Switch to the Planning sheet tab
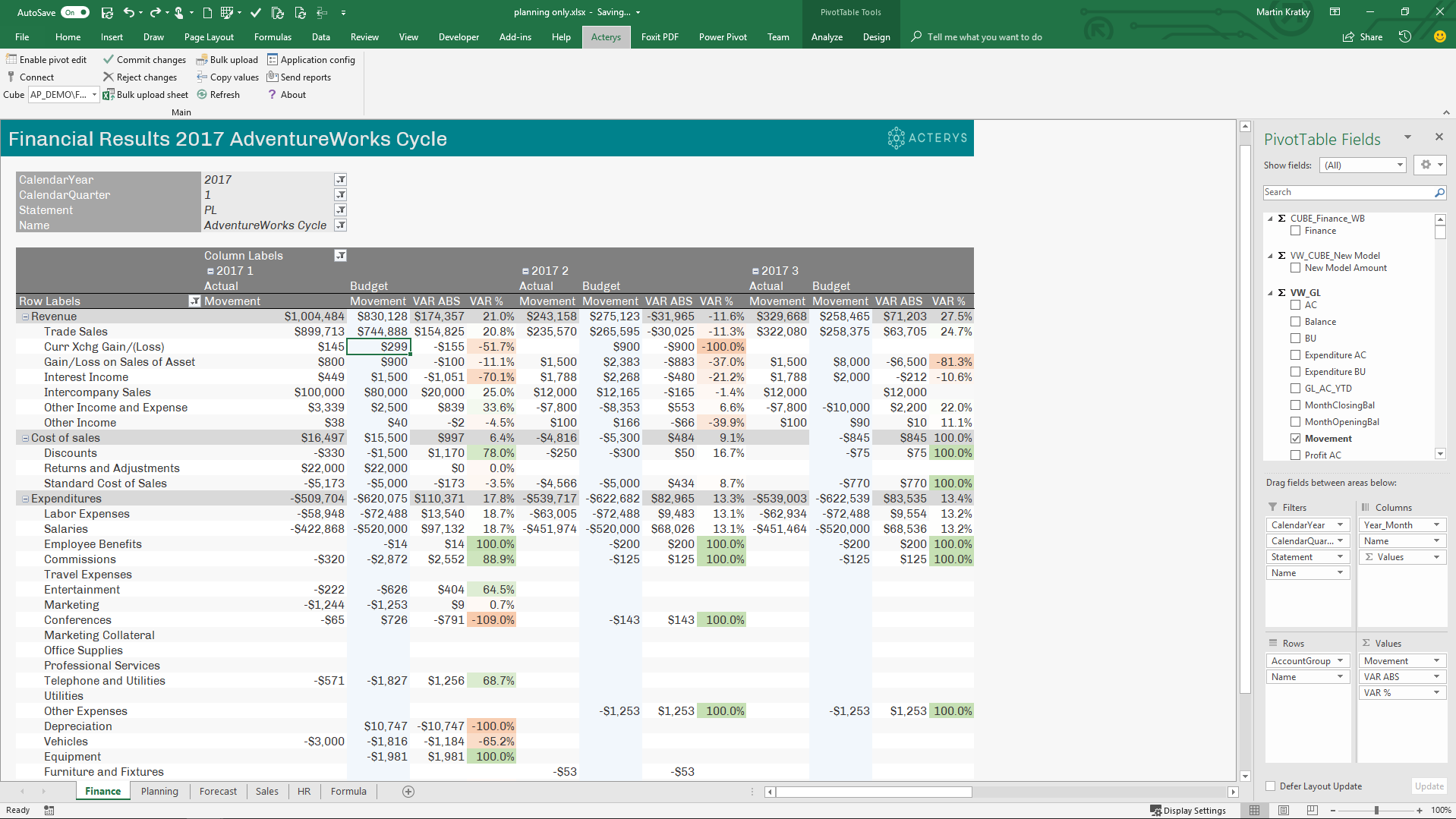The image size is (1456, 819). pyautogui.click(x=159, y=792)
